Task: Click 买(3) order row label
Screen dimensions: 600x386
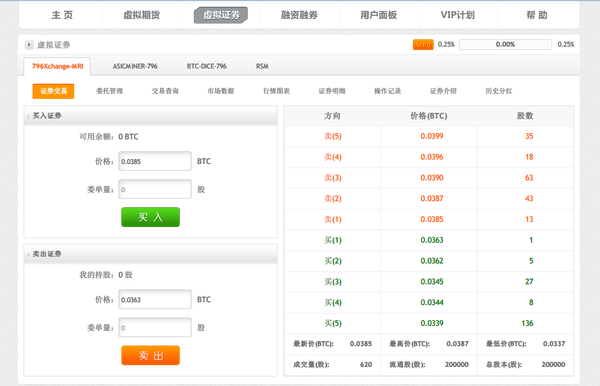Action: tap(333, 282)
